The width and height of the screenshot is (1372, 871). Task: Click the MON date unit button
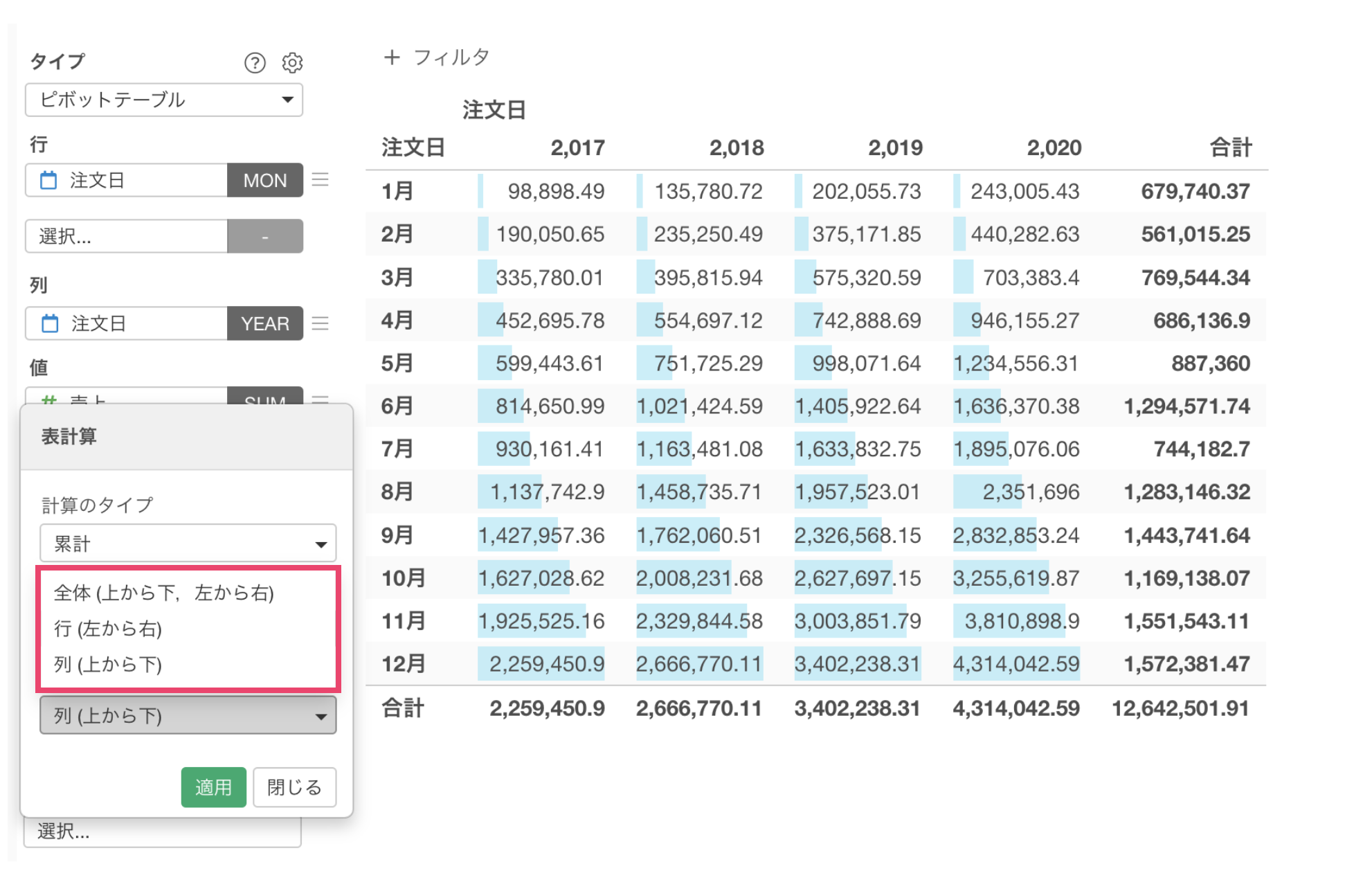(x=264, y=181)
